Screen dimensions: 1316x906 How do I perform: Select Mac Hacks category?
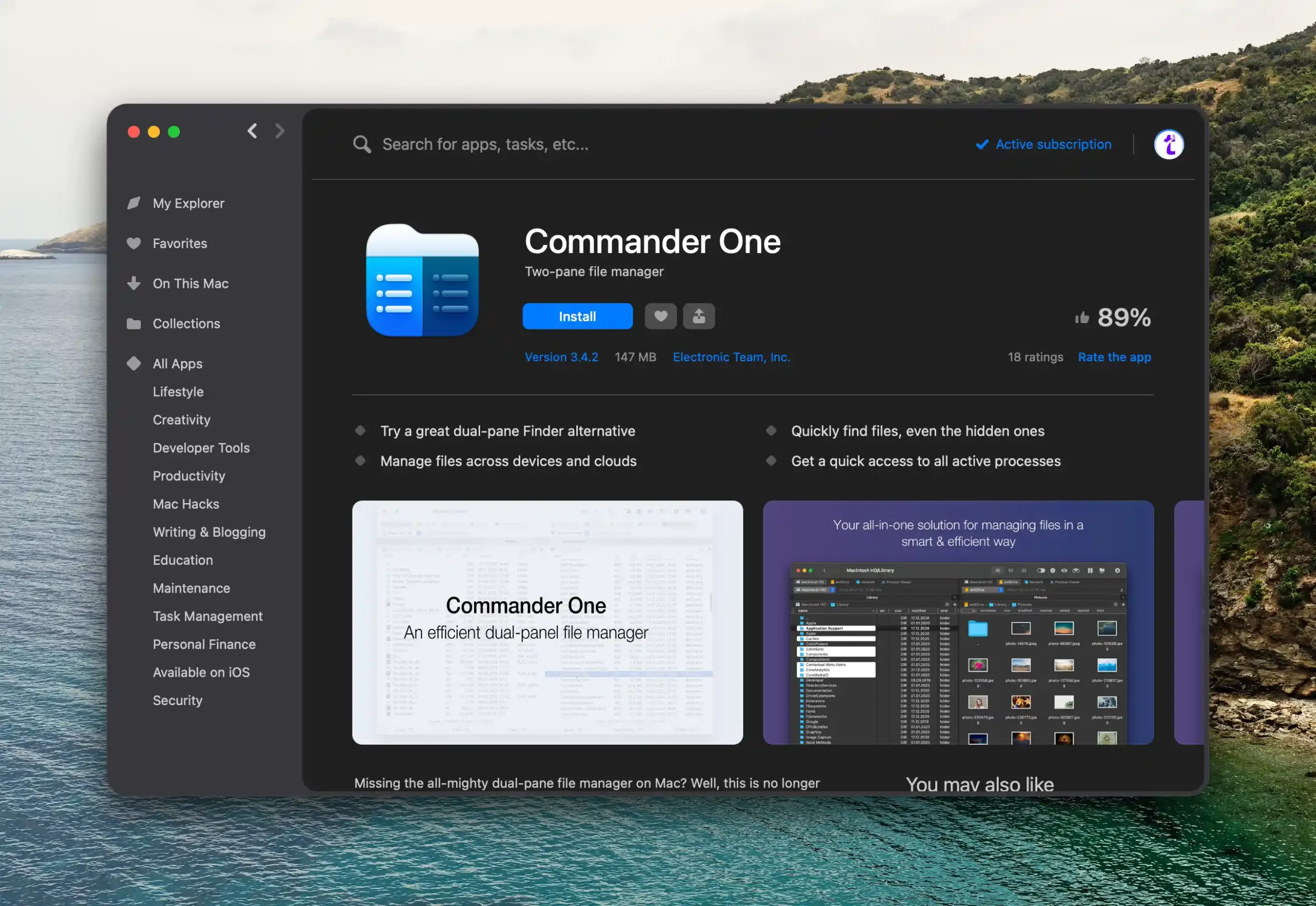coord(186,504)
